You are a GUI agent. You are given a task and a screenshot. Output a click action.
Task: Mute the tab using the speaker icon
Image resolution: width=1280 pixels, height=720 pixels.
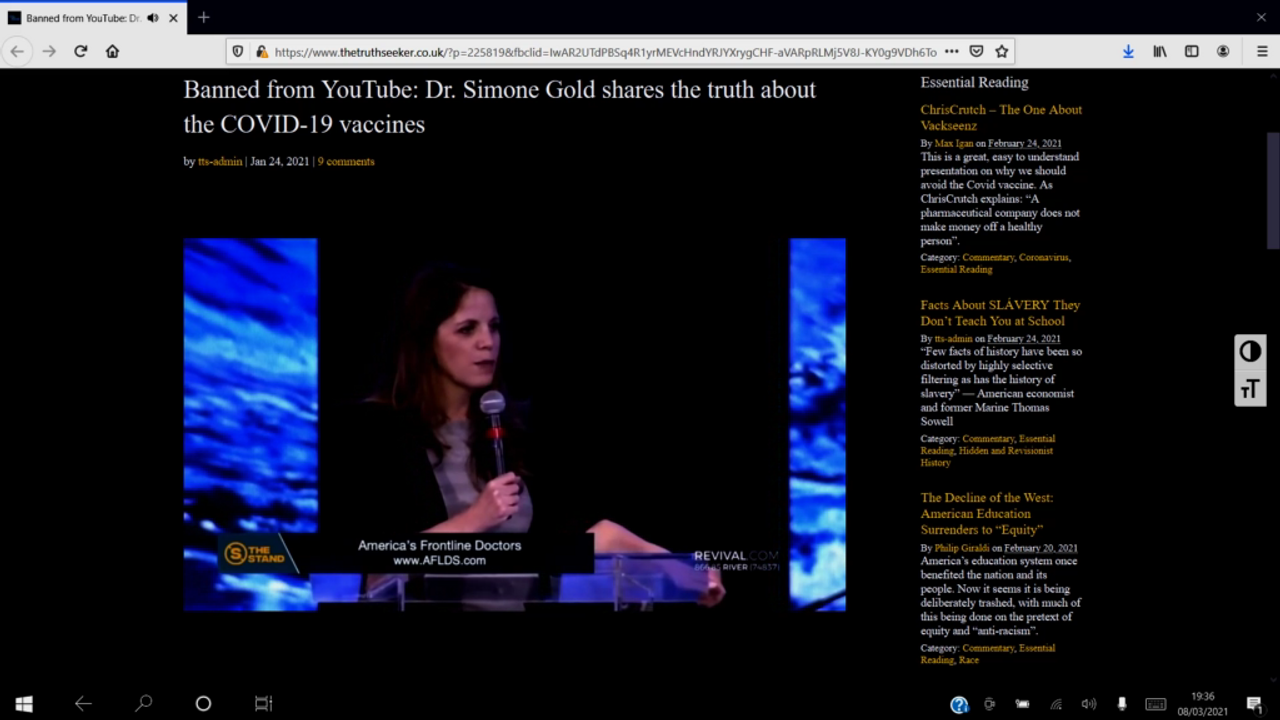[x=153, y=18]
